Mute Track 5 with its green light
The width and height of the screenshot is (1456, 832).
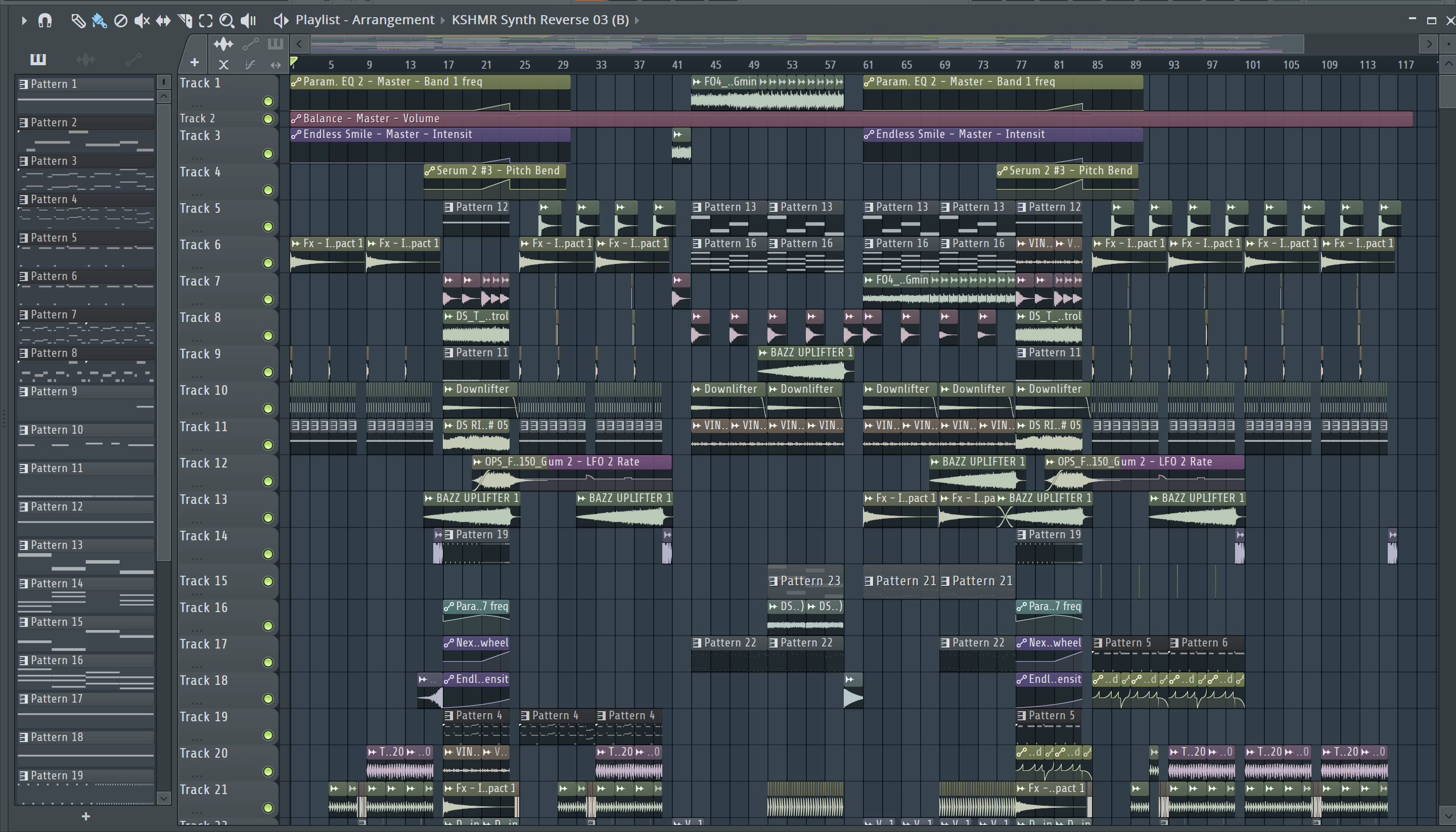click(x=268, y=227)
